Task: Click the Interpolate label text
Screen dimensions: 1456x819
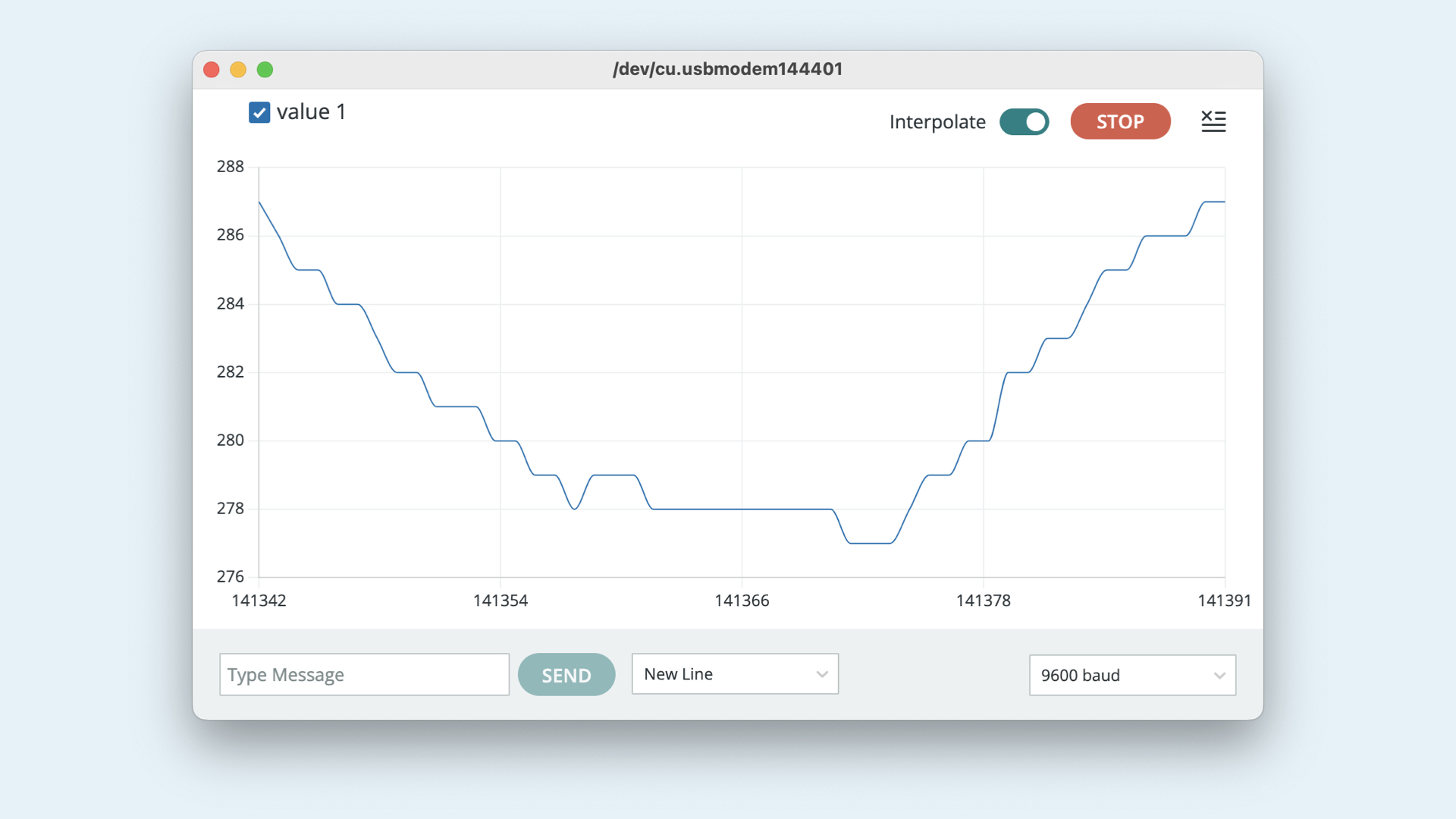Action: (x=937, y=122)
